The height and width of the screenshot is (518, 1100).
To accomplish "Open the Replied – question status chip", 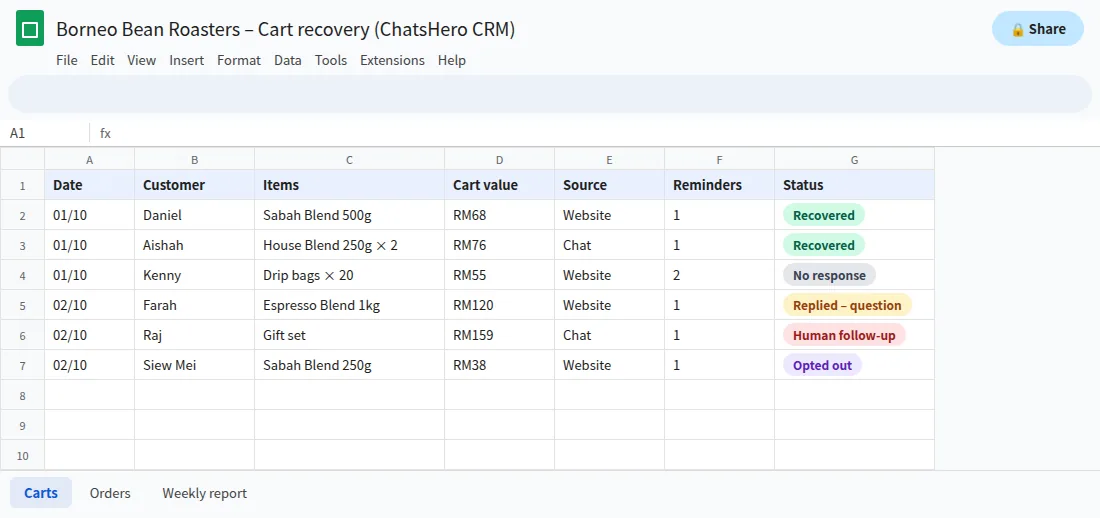I will click(847, 305).
